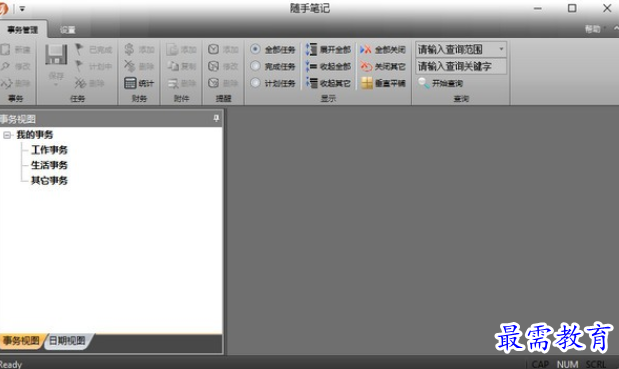This screenshot has height=369, width=619.
Task: Click 删除 icon in 附件 group
Action: tap(173, 83)
